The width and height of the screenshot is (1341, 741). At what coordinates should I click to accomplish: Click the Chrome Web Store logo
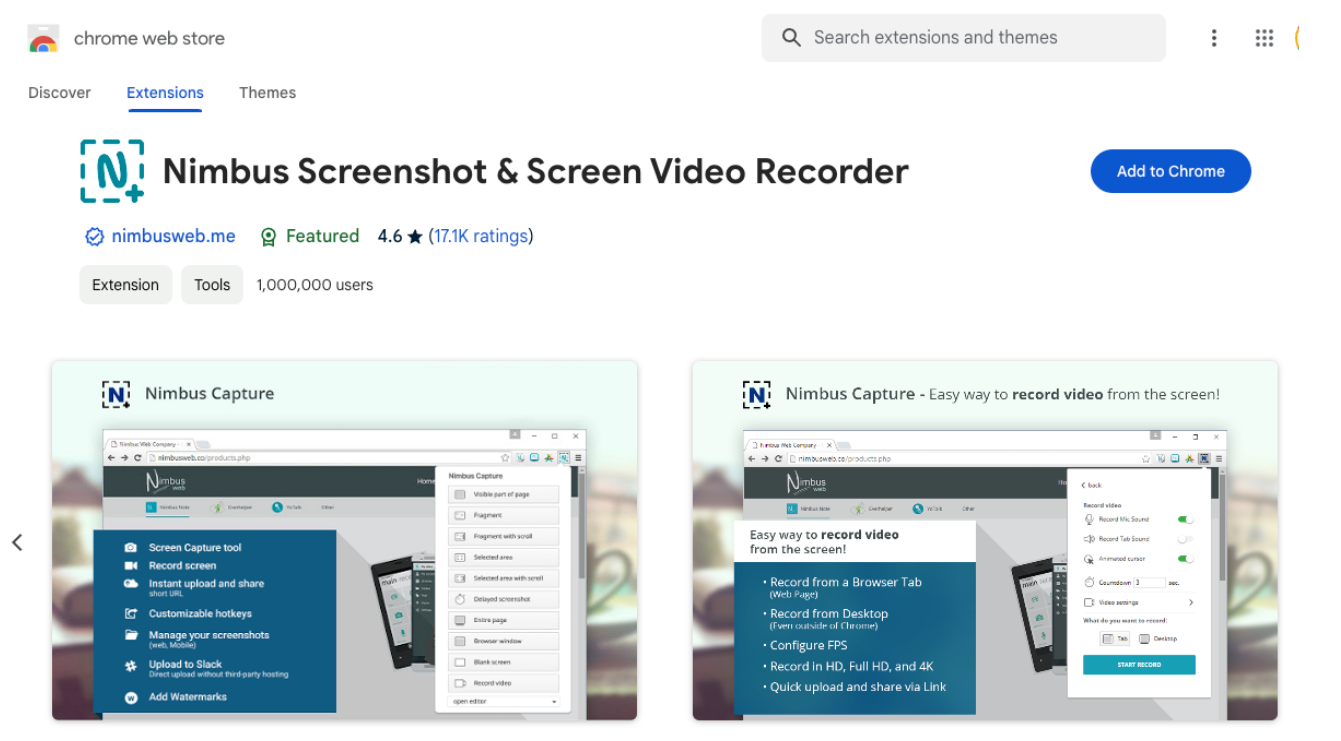coord(43,39)
